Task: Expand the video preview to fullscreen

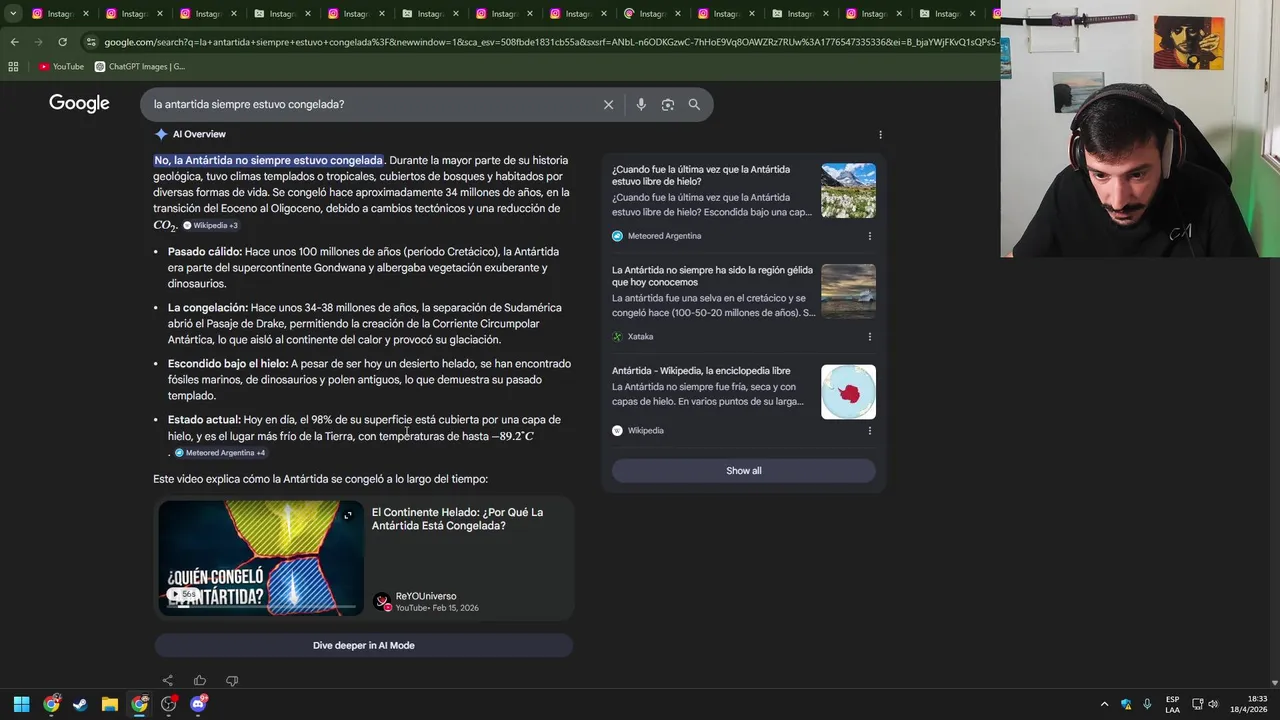Action: point(347,516)
